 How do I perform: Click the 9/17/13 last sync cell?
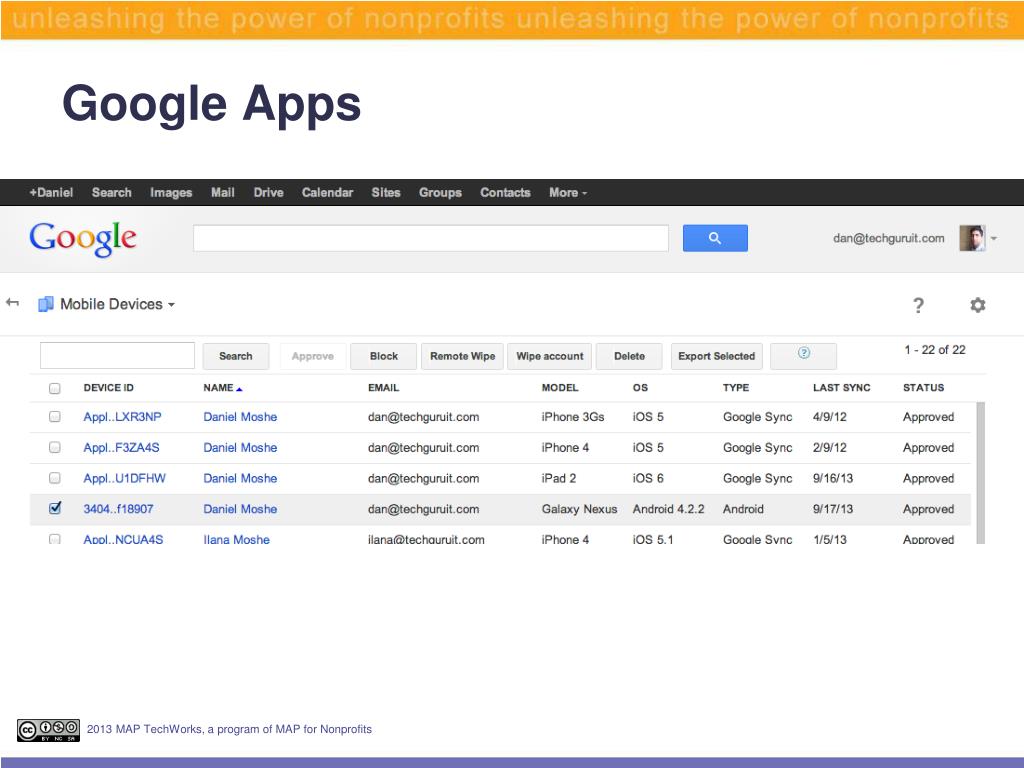[833, 509]
